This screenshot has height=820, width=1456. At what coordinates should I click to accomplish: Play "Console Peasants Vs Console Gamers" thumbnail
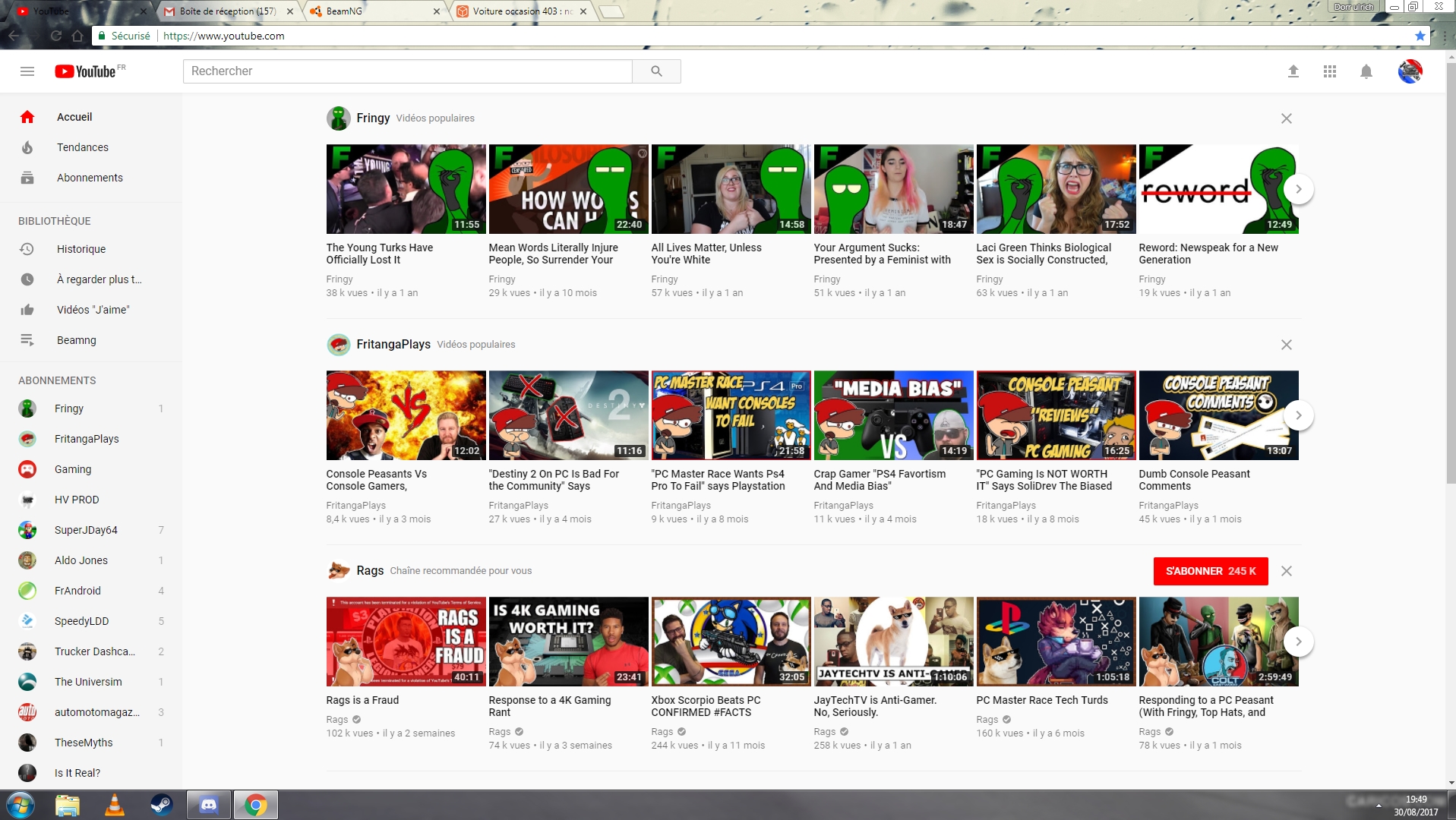(x=406, y=415)
